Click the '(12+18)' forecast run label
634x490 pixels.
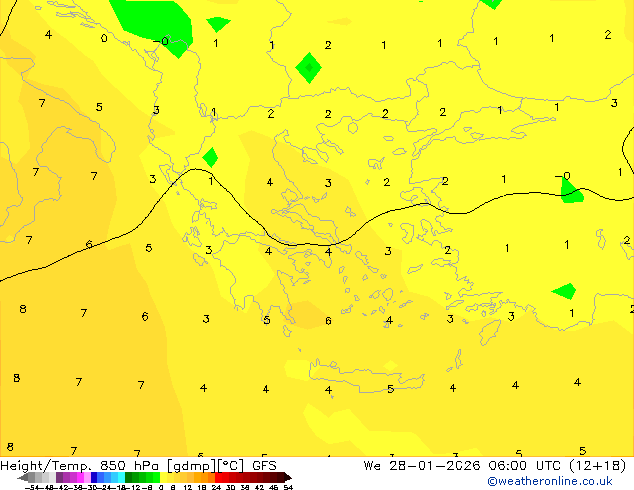coord(598,466)
